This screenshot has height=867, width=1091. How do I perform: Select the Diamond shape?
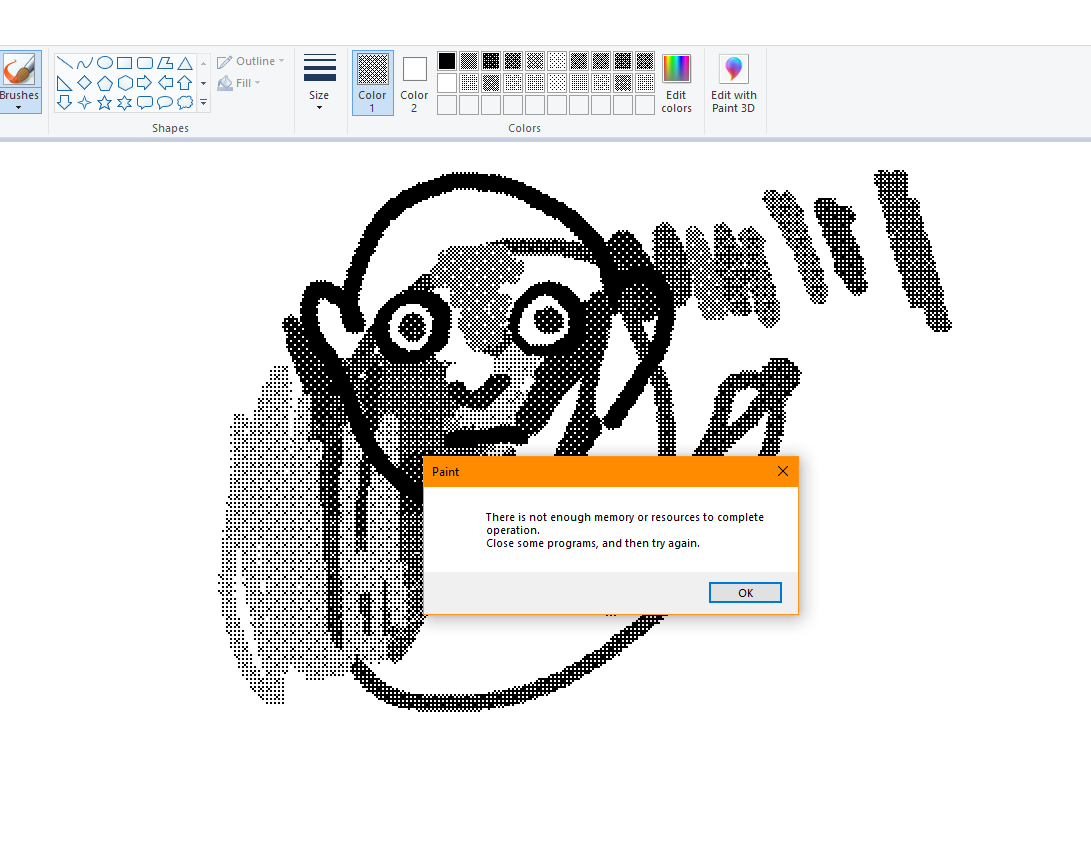[84, 83]
